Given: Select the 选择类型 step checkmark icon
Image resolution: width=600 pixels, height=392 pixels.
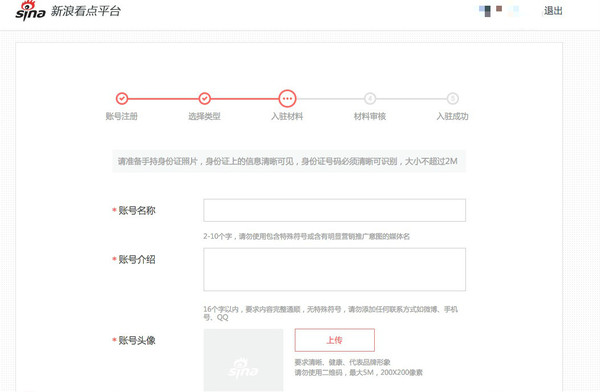Looking at the screenshot, I should (x=205, y=99).
